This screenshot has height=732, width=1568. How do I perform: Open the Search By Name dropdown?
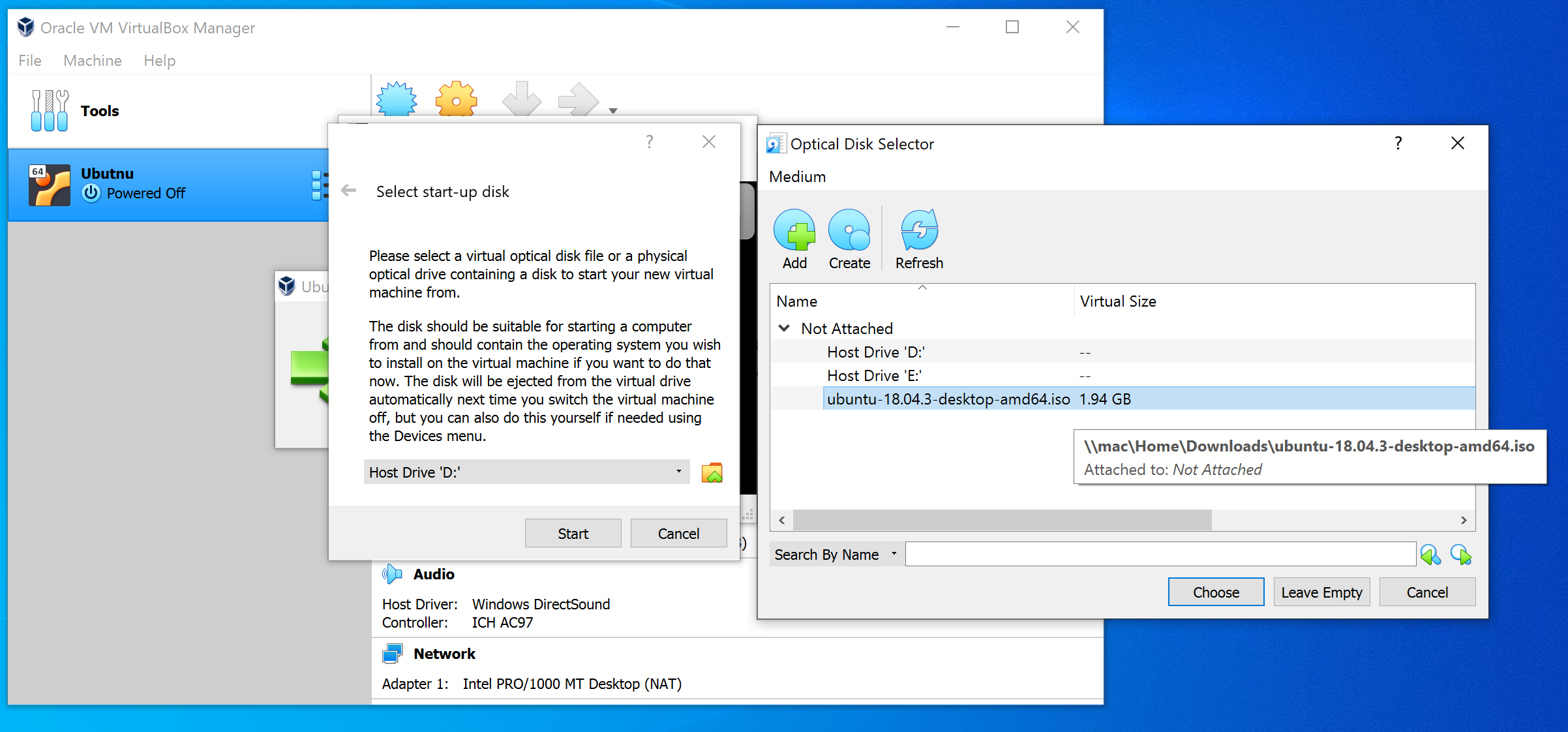click(836, 555)
